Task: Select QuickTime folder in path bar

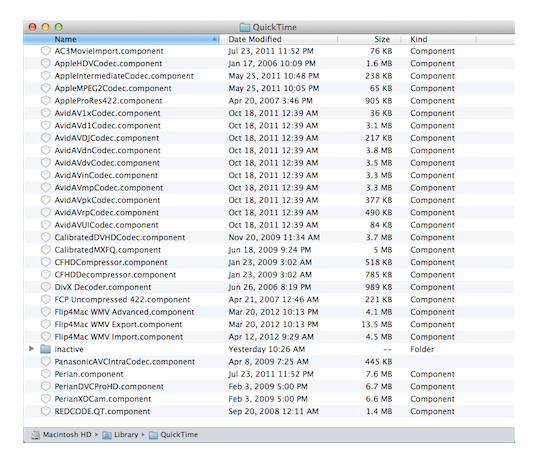Action: (x=174, y=435)
